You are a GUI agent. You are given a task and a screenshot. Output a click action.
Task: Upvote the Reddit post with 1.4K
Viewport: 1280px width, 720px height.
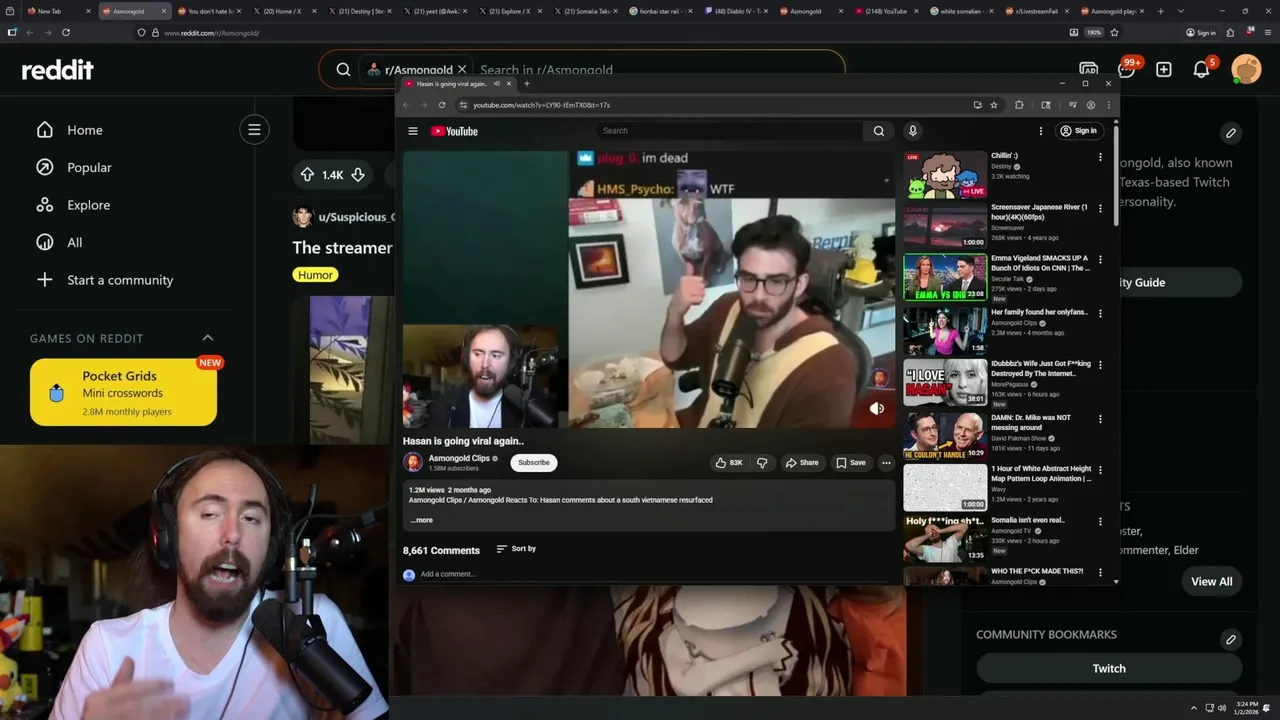pyautogui.click(x=307, y=175)
